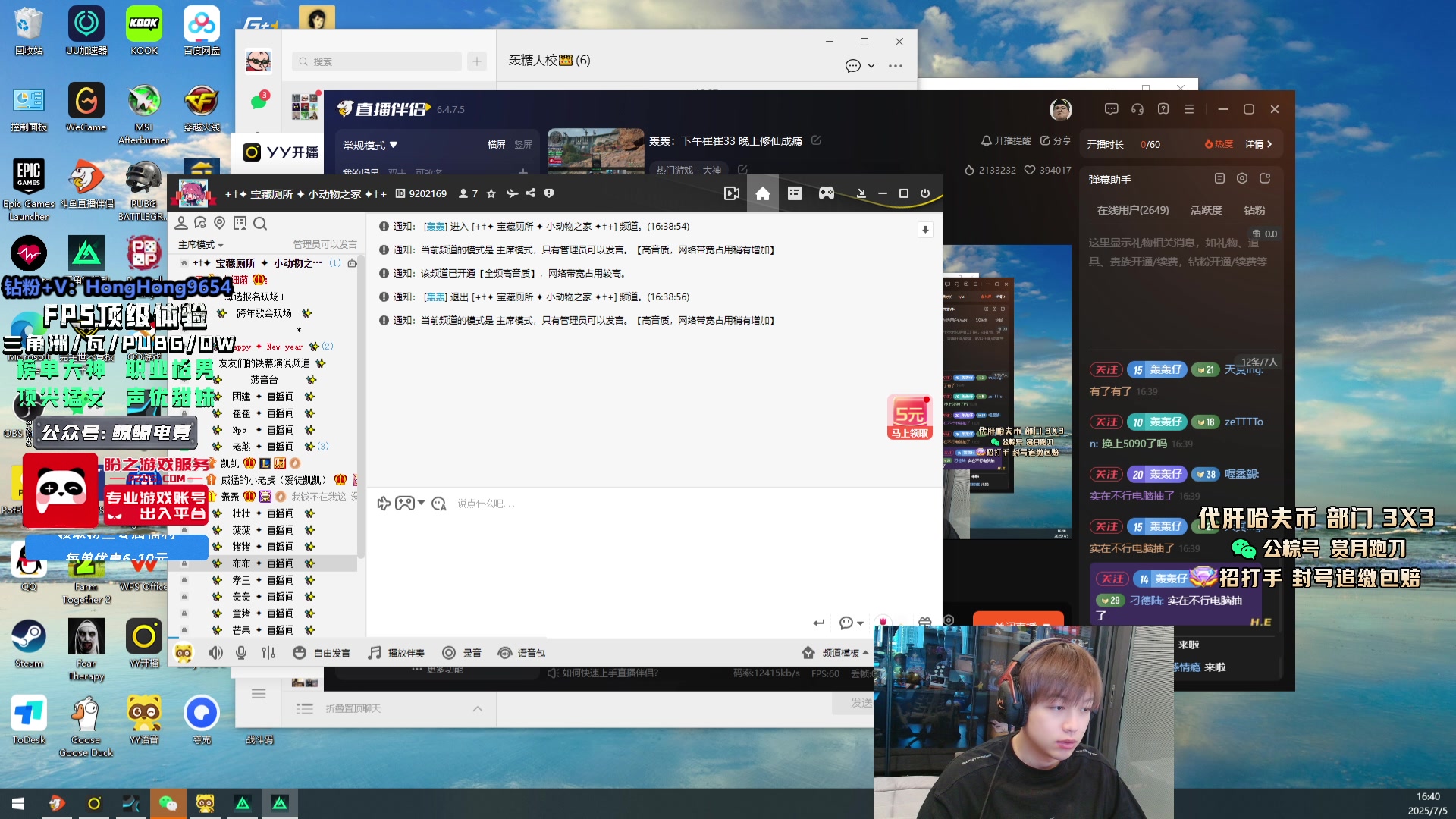Click the channel location pin icon
Screen dimensions: 1456x819
tap(220, 223)
